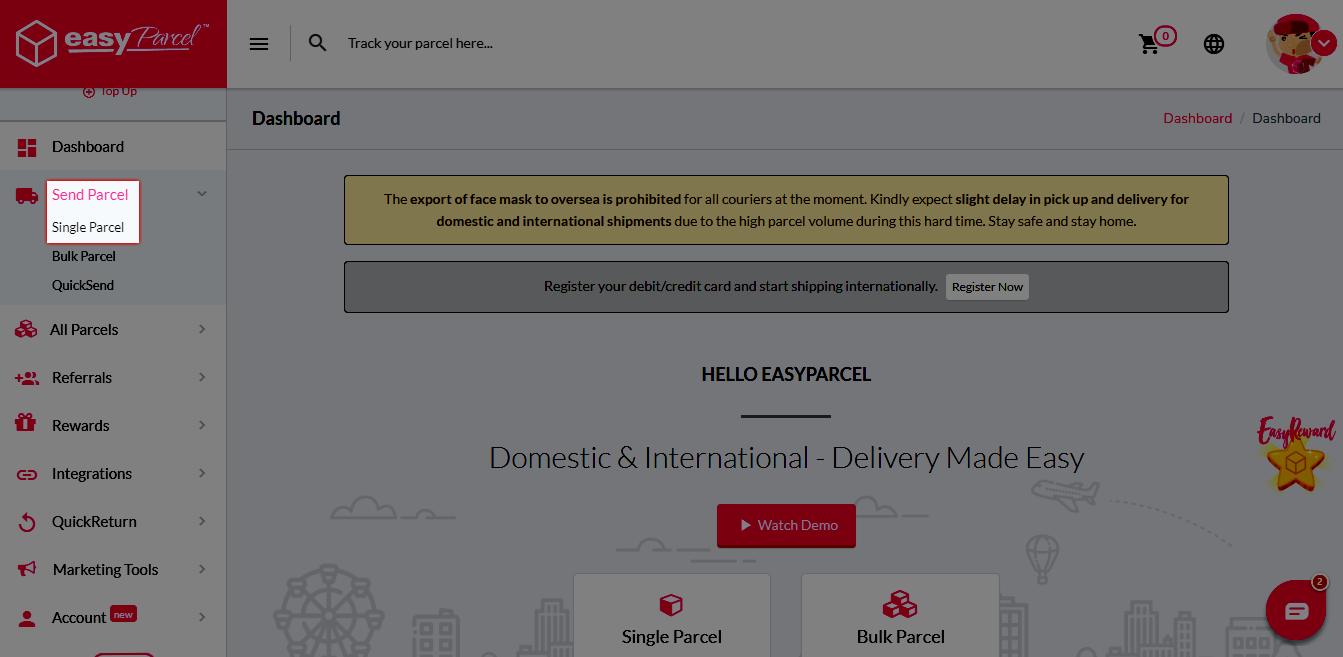Click the Account person icon

(27, 618)
